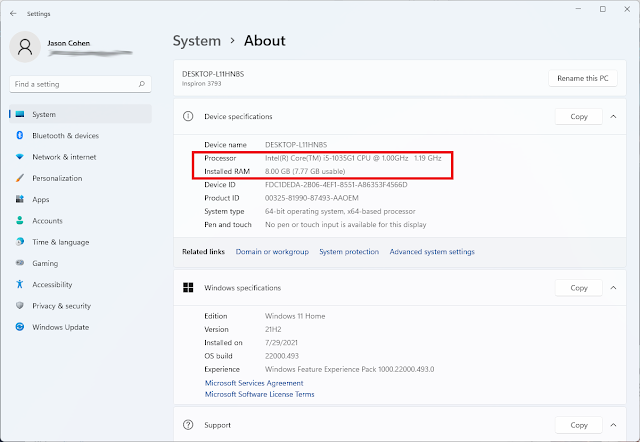
Task: Click the Accounts person icon
Action: point(20,220)
